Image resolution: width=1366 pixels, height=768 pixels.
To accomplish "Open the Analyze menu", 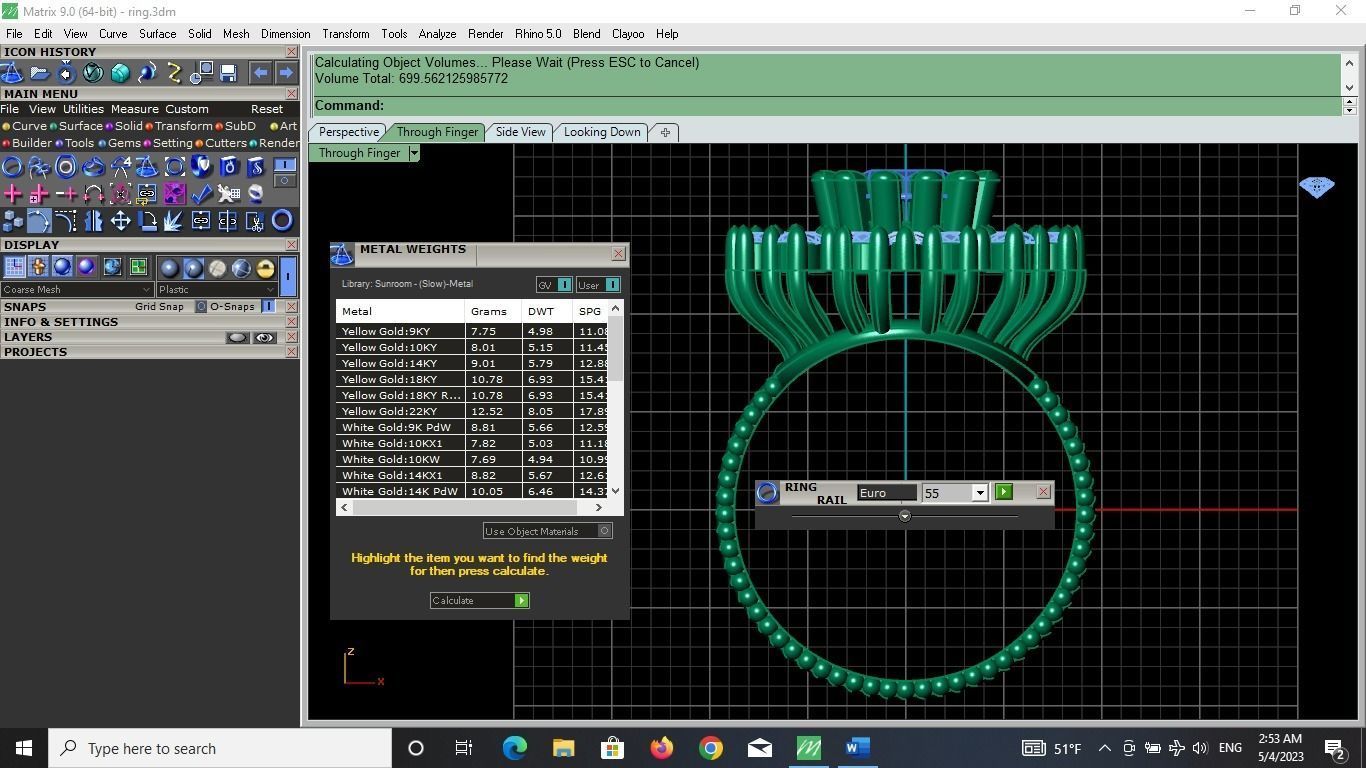I will (x=437, y=34).
